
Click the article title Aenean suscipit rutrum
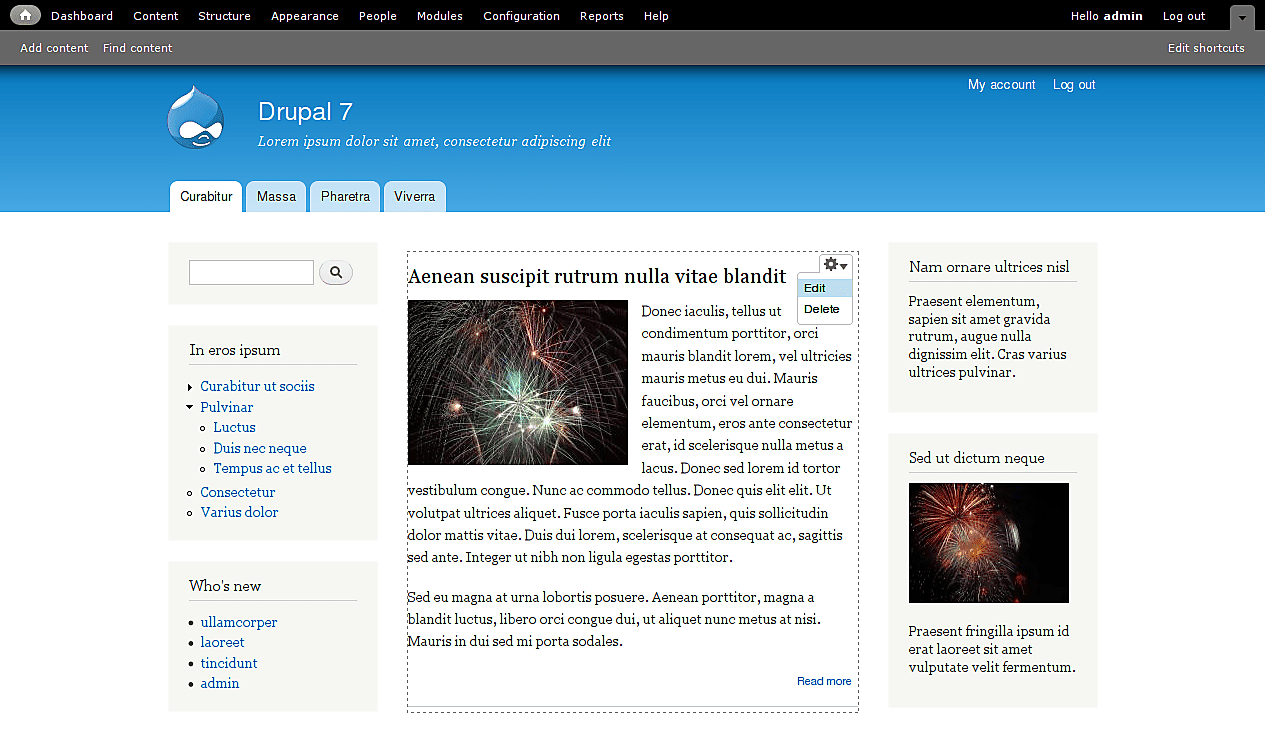point(597,276)
